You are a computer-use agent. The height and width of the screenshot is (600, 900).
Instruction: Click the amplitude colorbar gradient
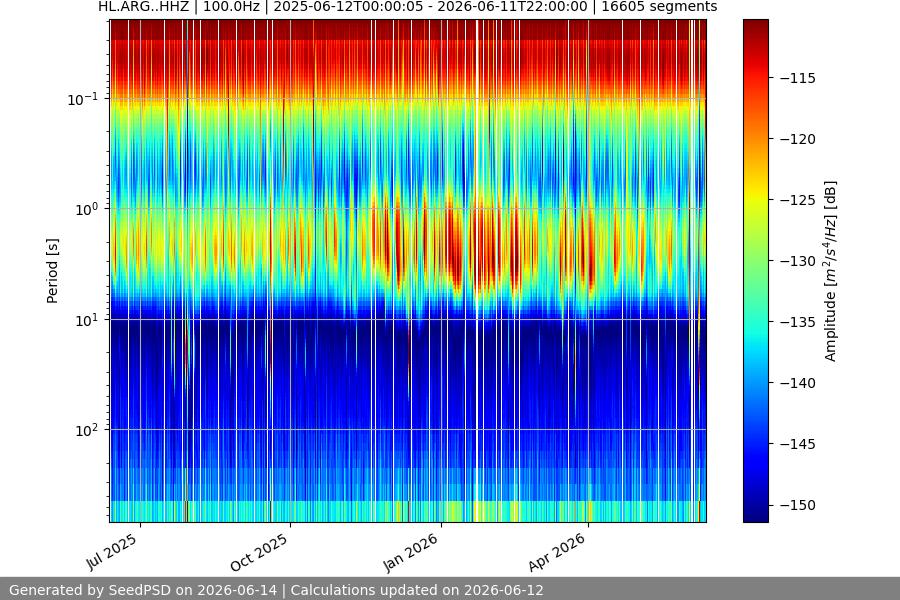[x=755, y=270]
